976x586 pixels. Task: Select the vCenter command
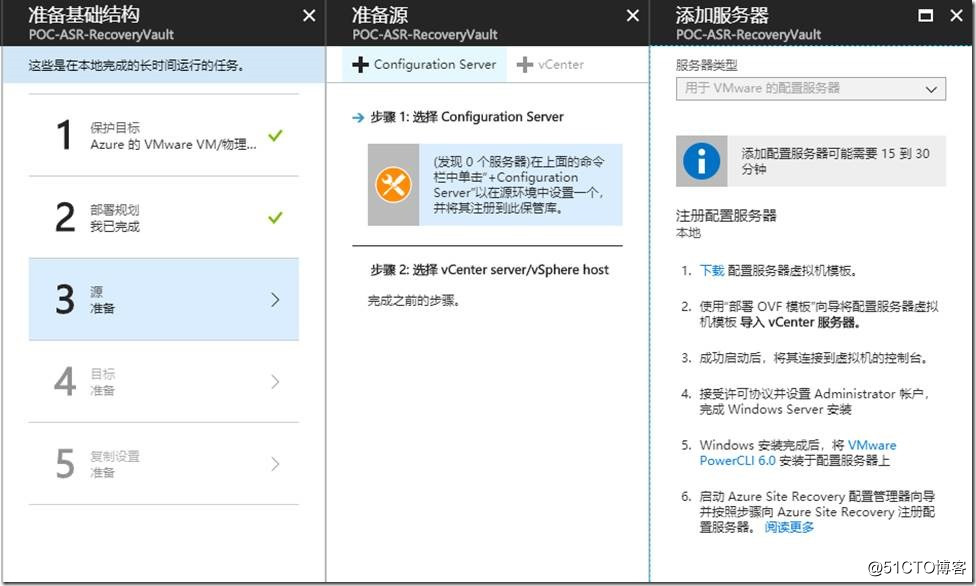(550, 65)
